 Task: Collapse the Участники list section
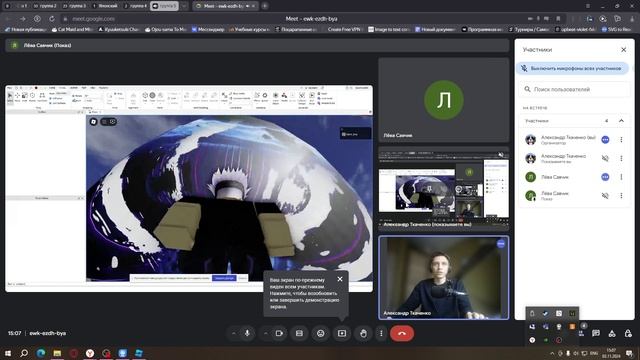pyautogui.click(x=621, y=120)
